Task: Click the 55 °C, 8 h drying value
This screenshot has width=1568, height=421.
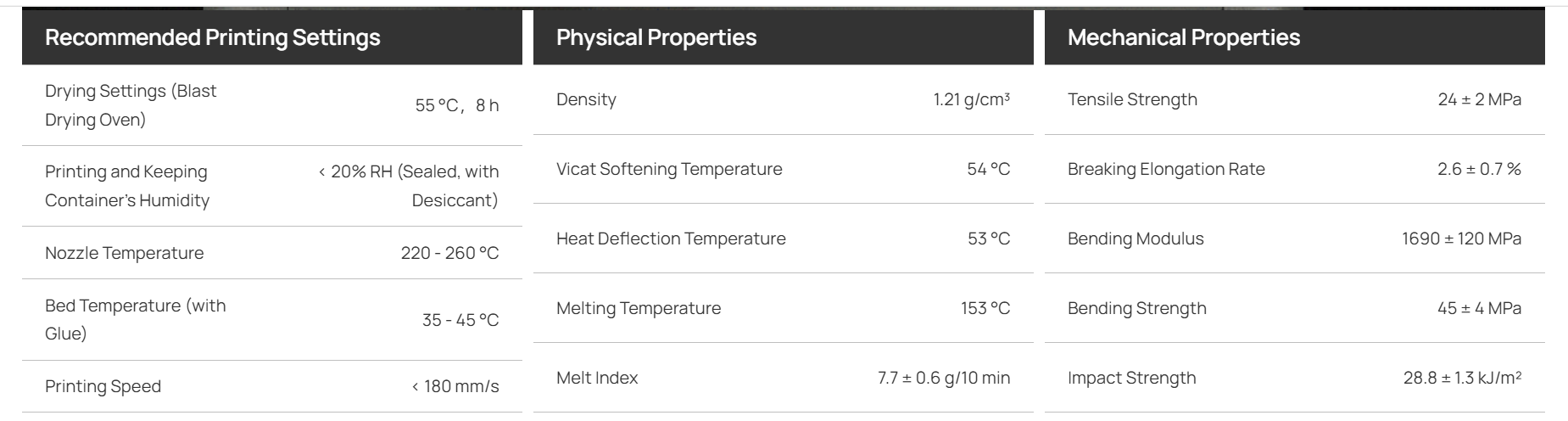Action: tap(457, 105)
